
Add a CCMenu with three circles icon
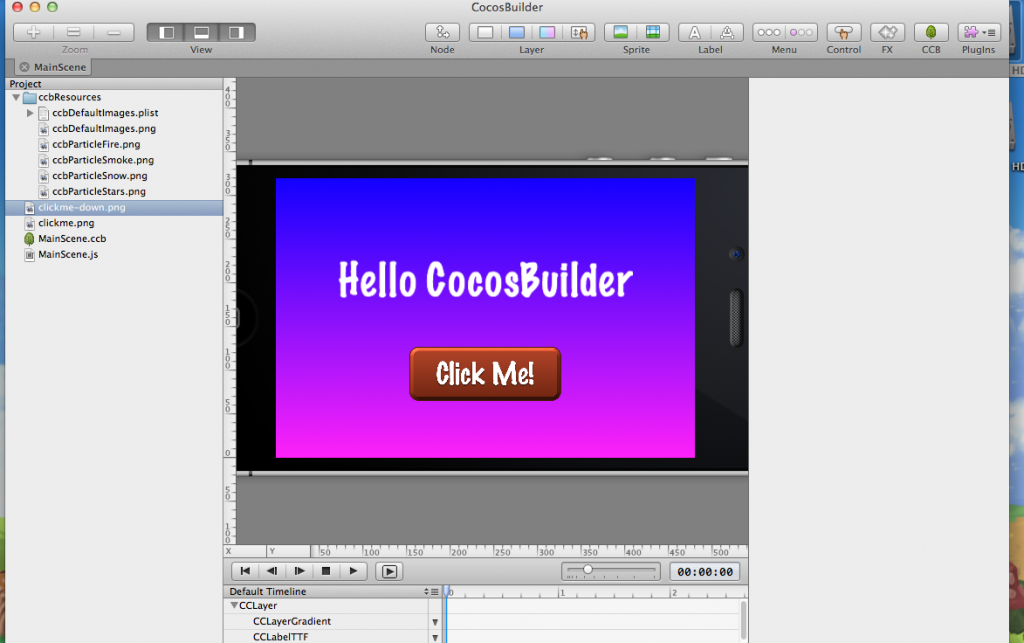pyautogui.click(x=769, y=32)
